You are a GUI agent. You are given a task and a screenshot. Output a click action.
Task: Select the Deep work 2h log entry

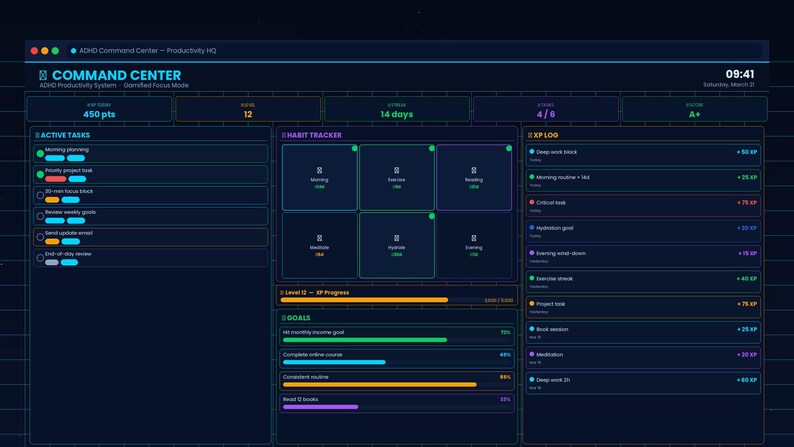(x=643, y=382)
